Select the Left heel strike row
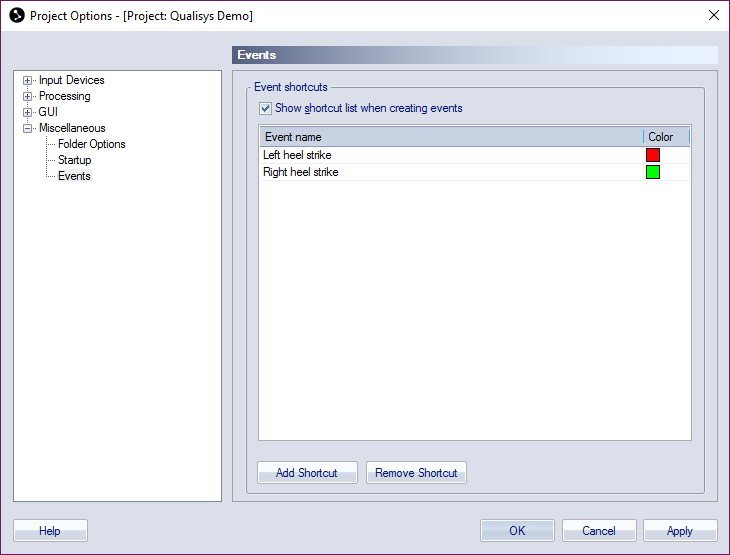Image resolution: width=730 pixels, height=555 pixels. tap(474, 155)
